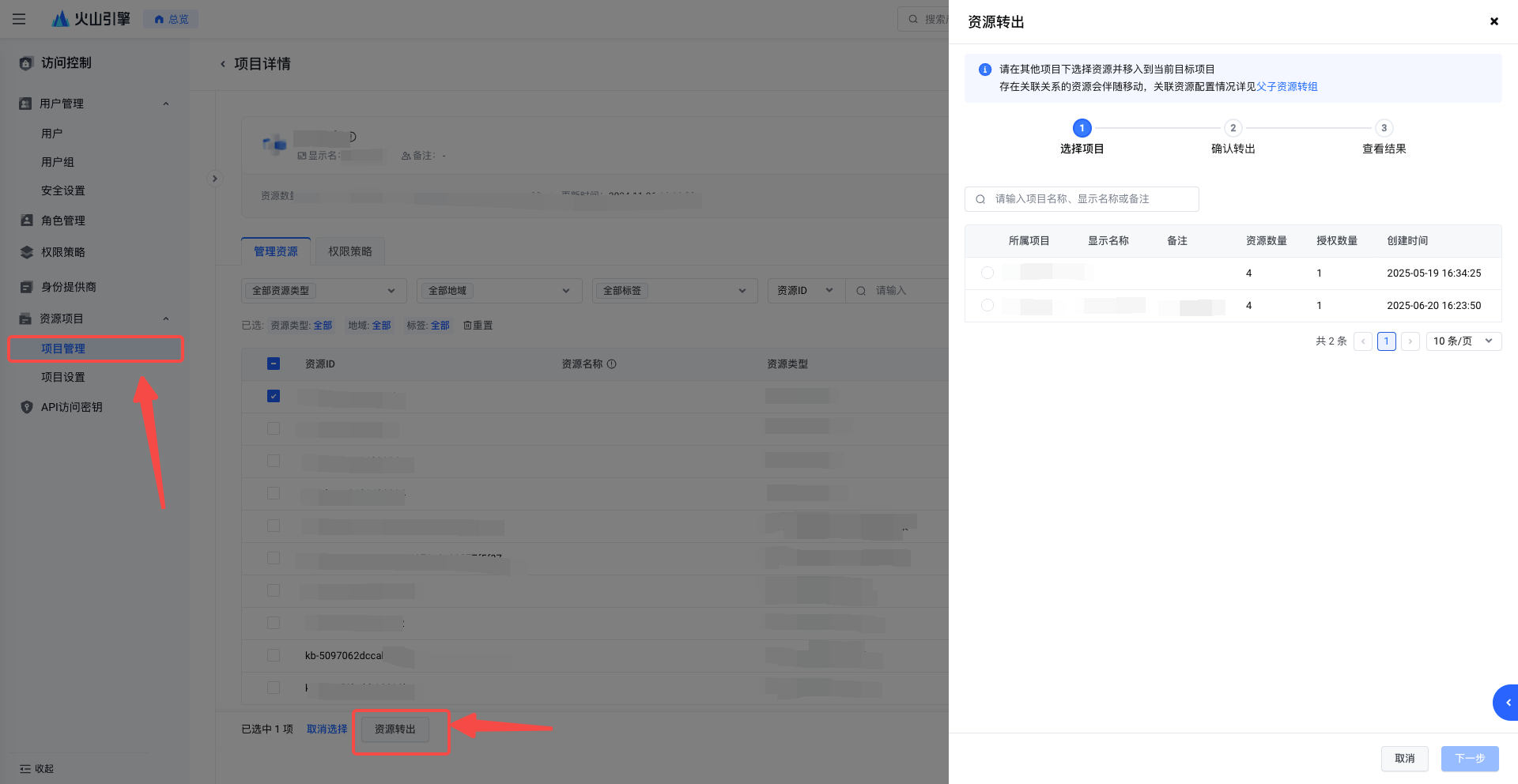
Task: Click page number 1 in pagination
Action: [x=1386, y=341]
